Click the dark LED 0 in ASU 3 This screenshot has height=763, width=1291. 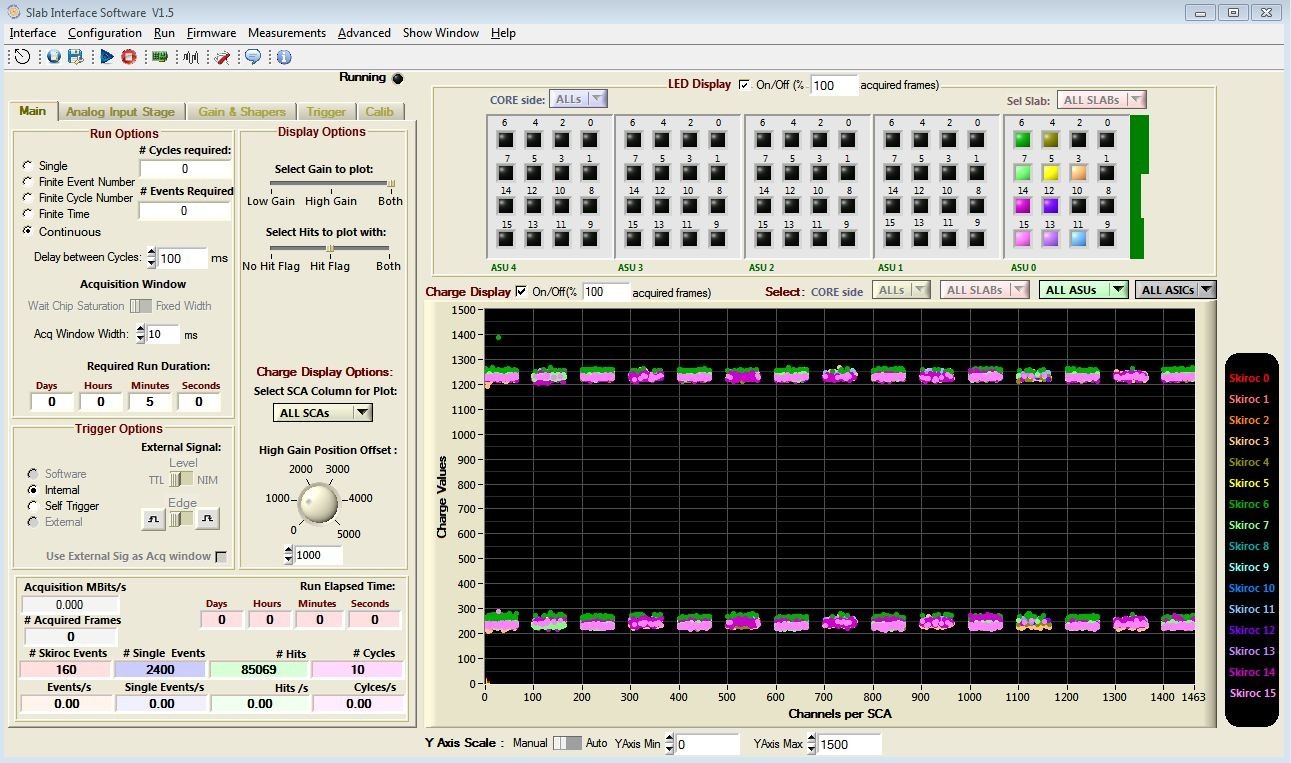pyautogui.click(x=718, y=139)
